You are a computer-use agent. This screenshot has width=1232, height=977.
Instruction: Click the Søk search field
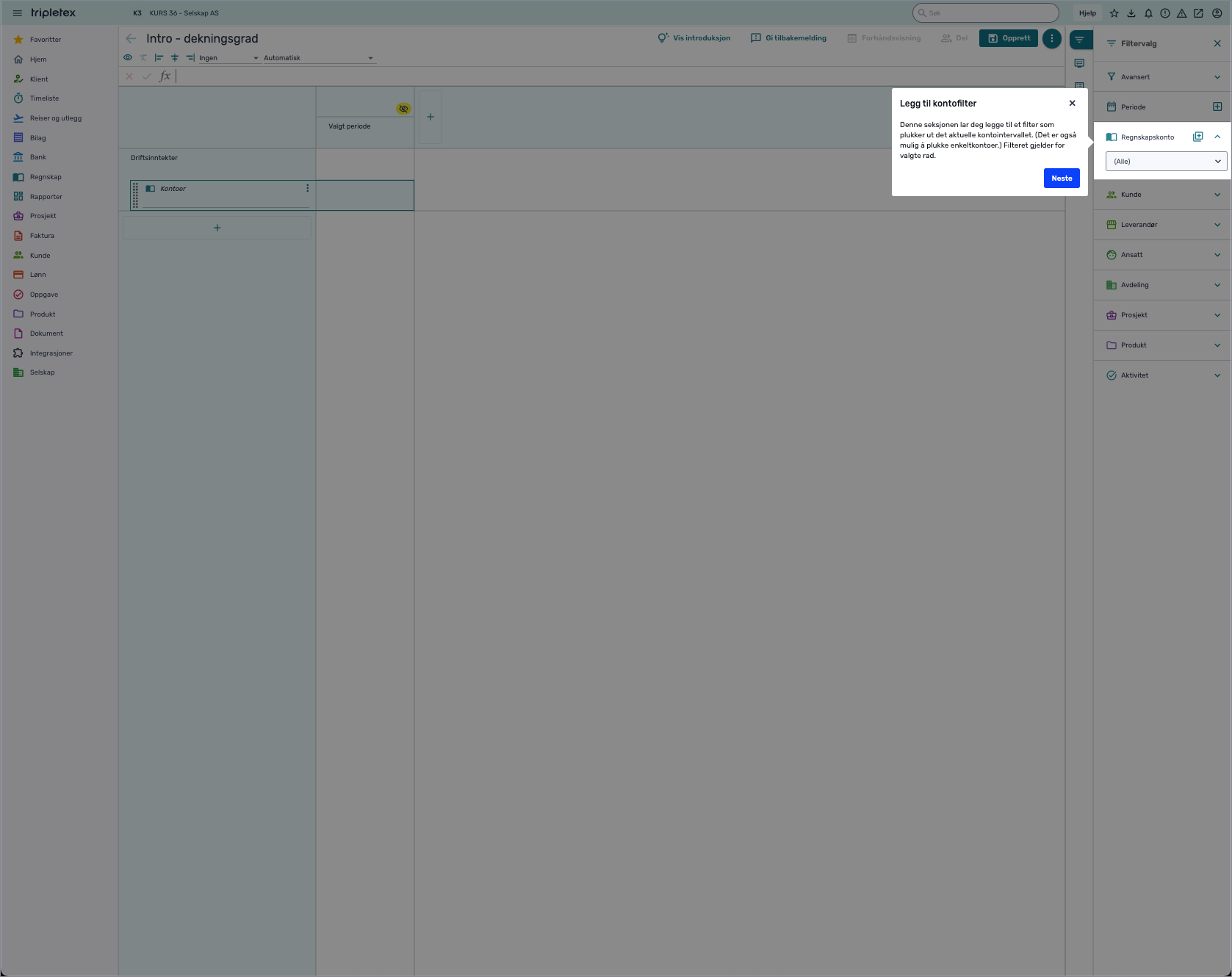[986, 12]
